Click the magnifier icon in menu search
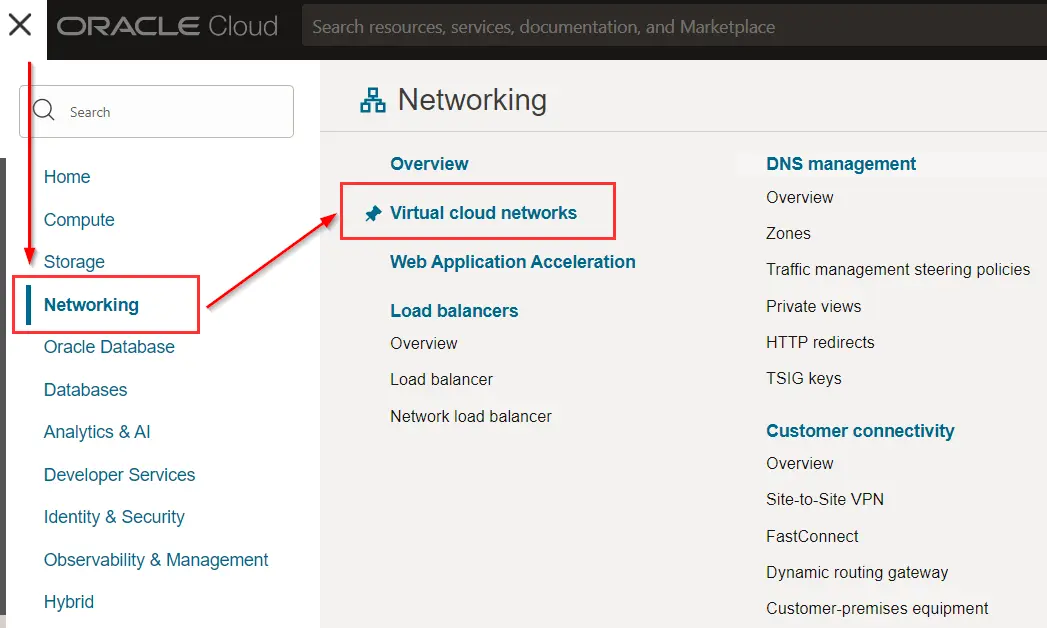Viewport: 1047px width, 628px height. pos(44,111)
